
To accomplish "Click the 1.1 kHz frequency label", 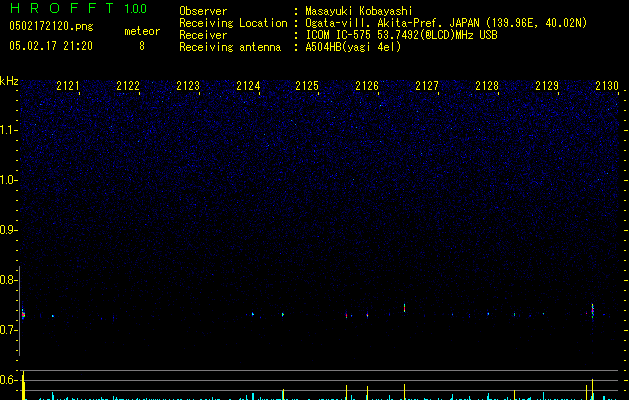I will (x=9, y=130).
